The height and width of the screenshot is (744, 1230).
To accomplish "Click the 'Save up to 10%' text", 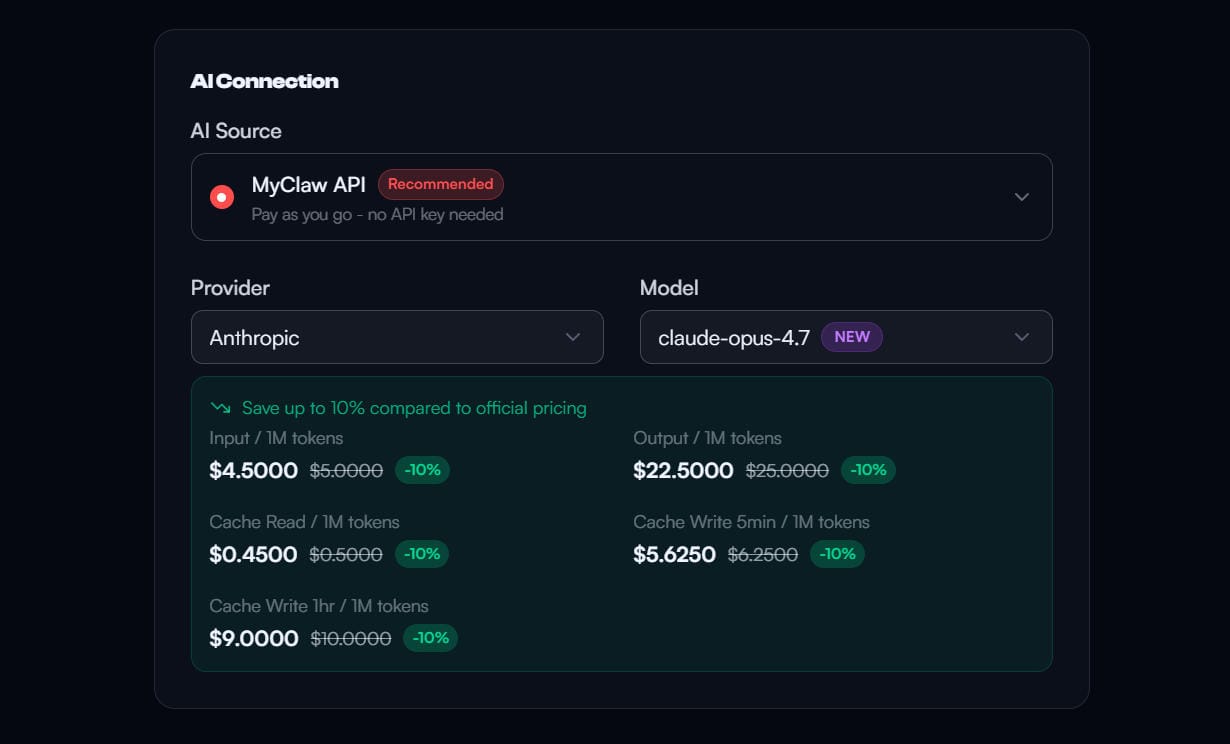I will click(x=414, y=408).
